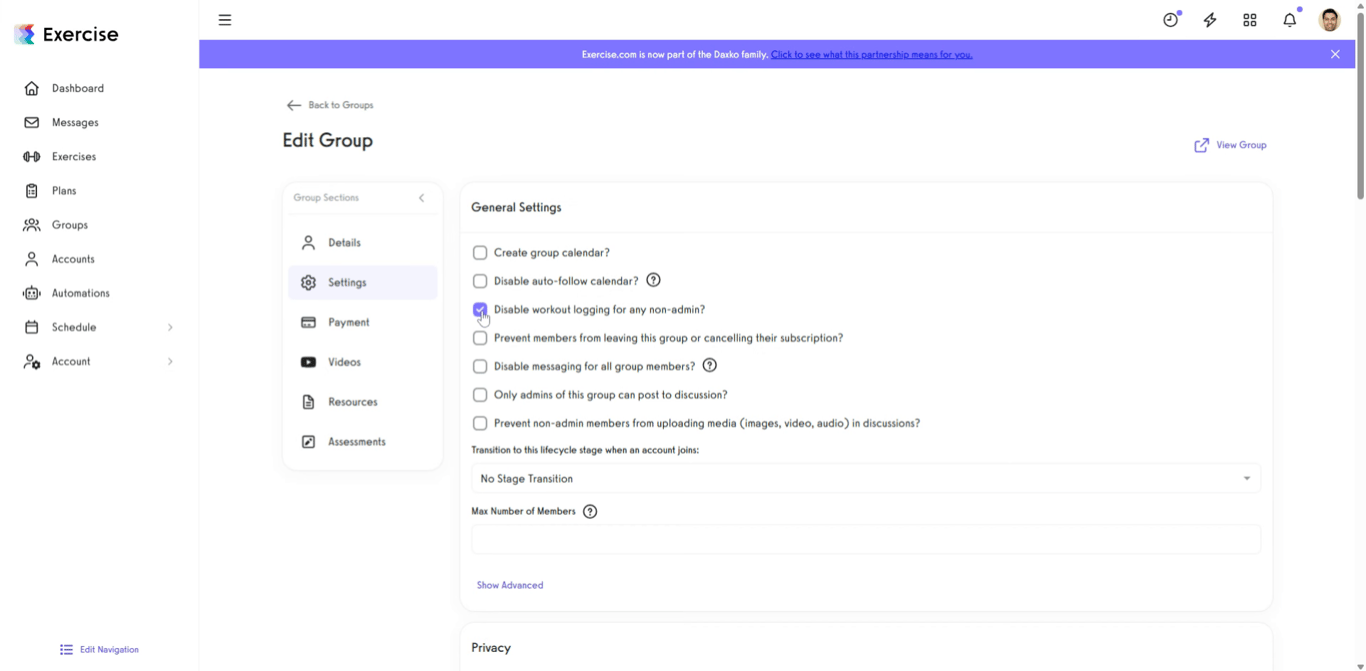1366x671 pixels.
Task: Open the Automations section
Action: (80, 293)
